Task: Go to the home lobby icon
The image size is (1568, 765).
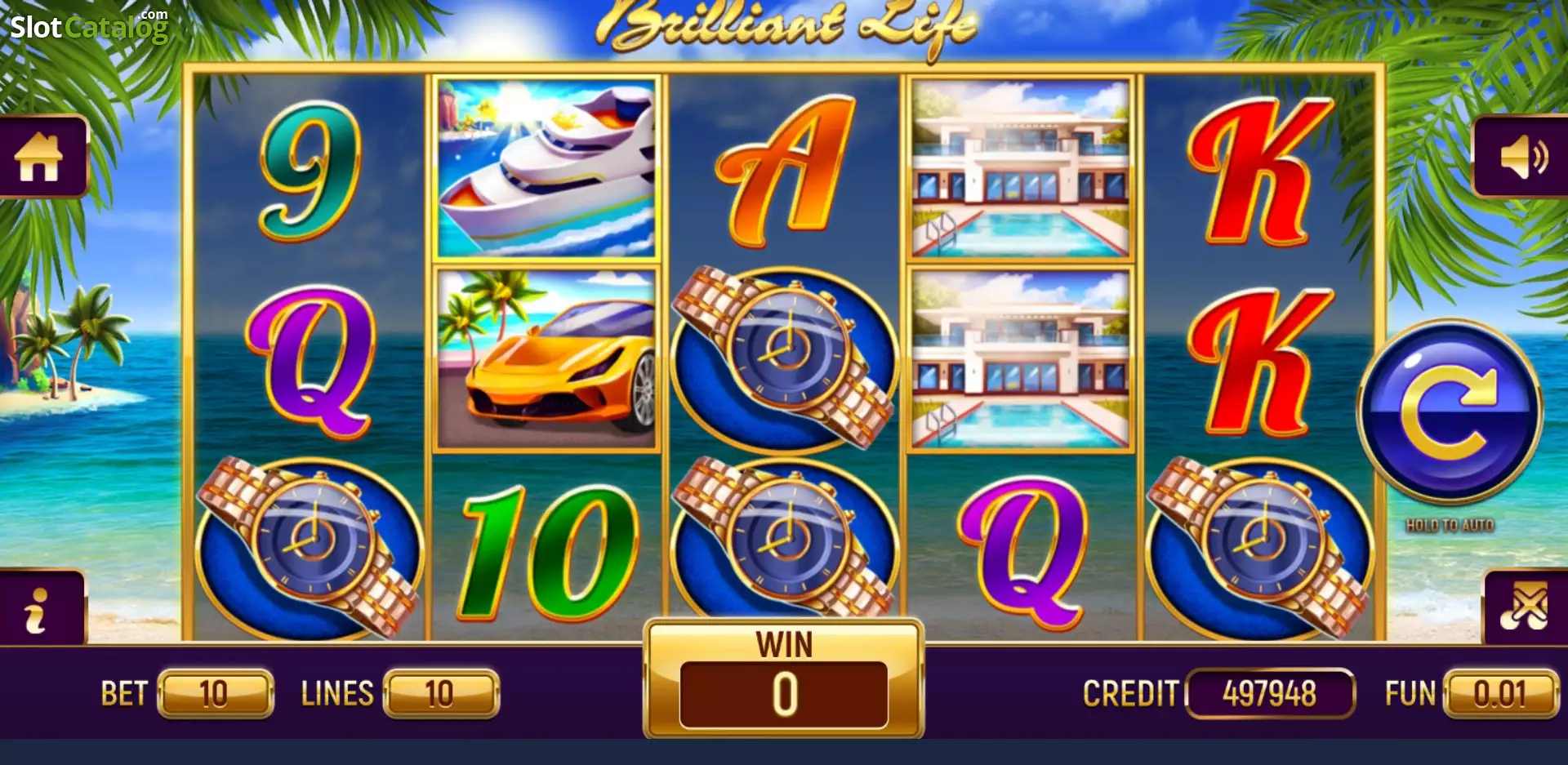Action: 39,157
